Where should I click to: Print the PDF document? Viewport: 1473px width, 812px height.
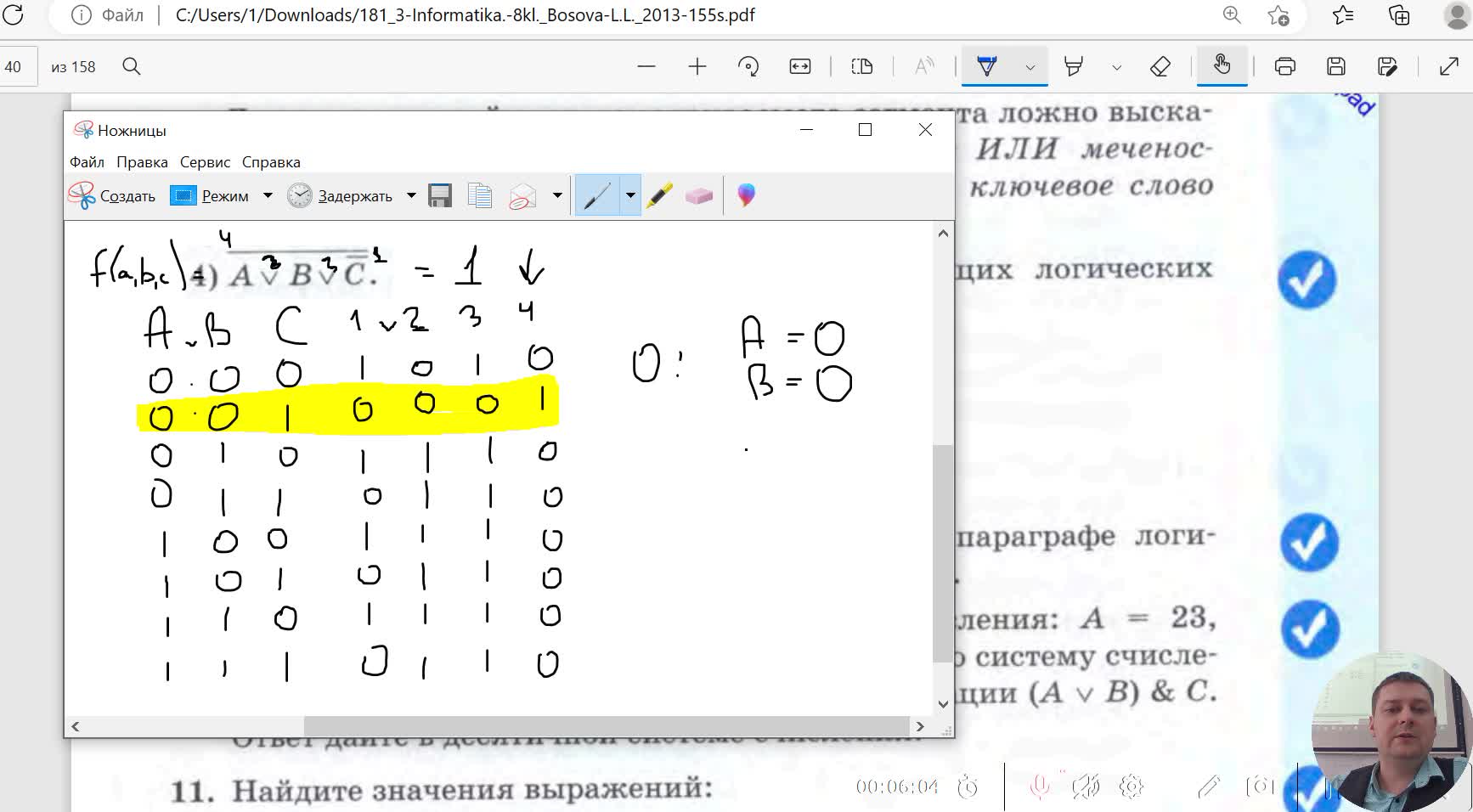(1284, 66)
